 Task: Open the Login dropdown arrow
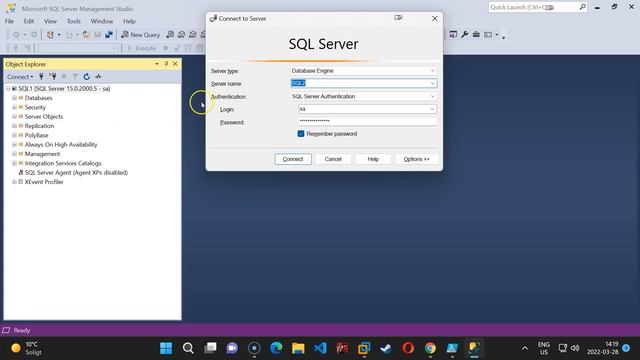[x=432, y=109]
